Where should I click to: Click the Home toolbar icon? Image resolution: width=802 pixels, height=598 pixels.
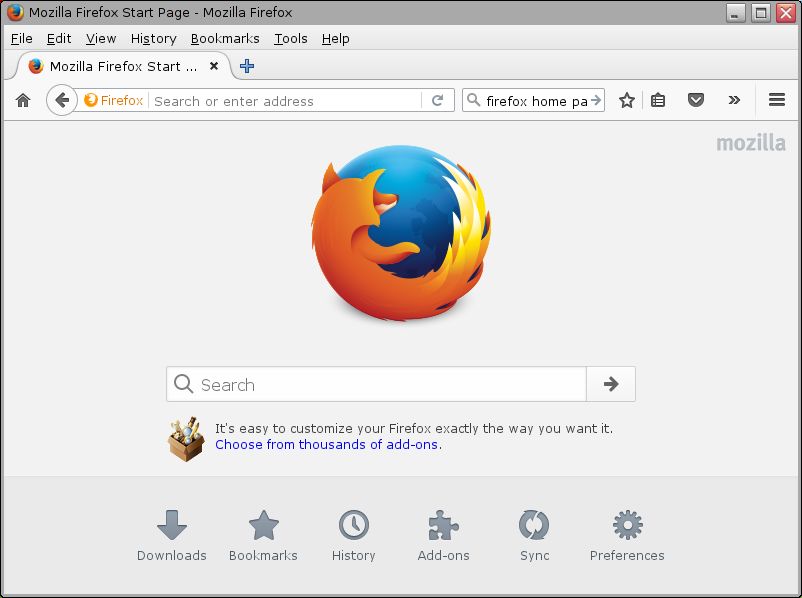(23, 100)
